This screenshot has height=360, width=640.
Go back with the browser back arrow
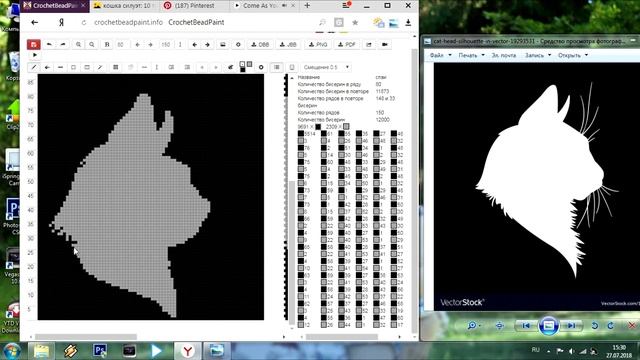[x=35, y=22]
